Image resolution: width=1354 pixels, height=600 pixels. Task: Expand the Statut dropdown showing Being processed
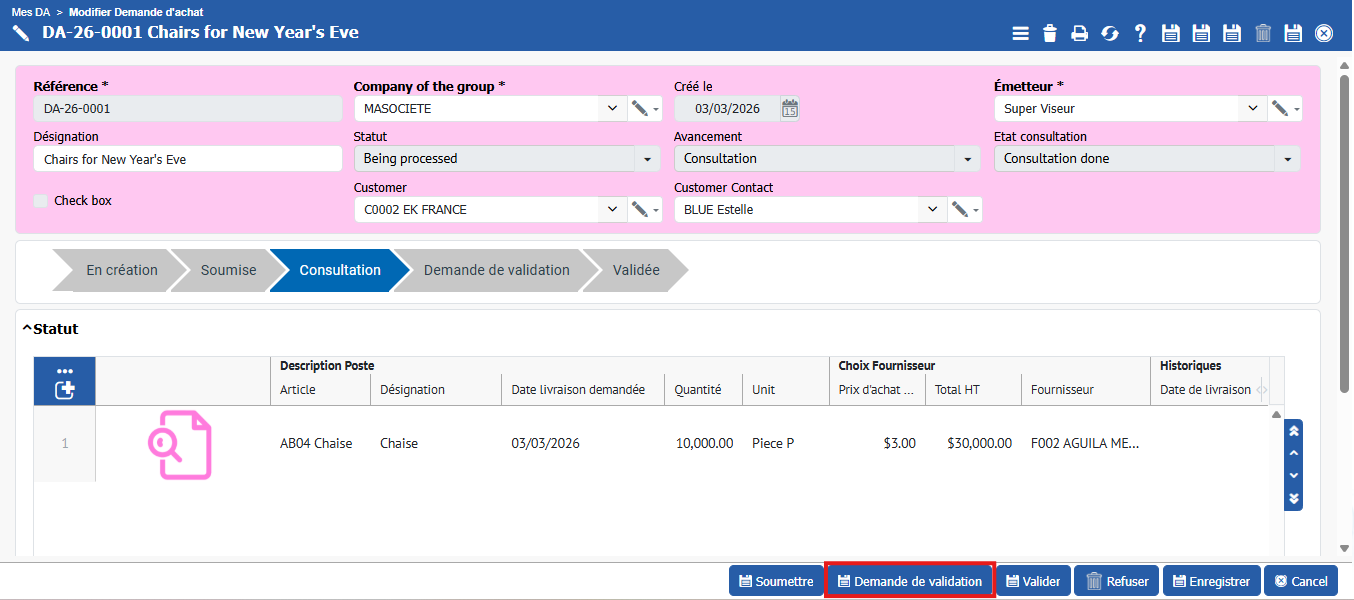(x=647, y=159)
